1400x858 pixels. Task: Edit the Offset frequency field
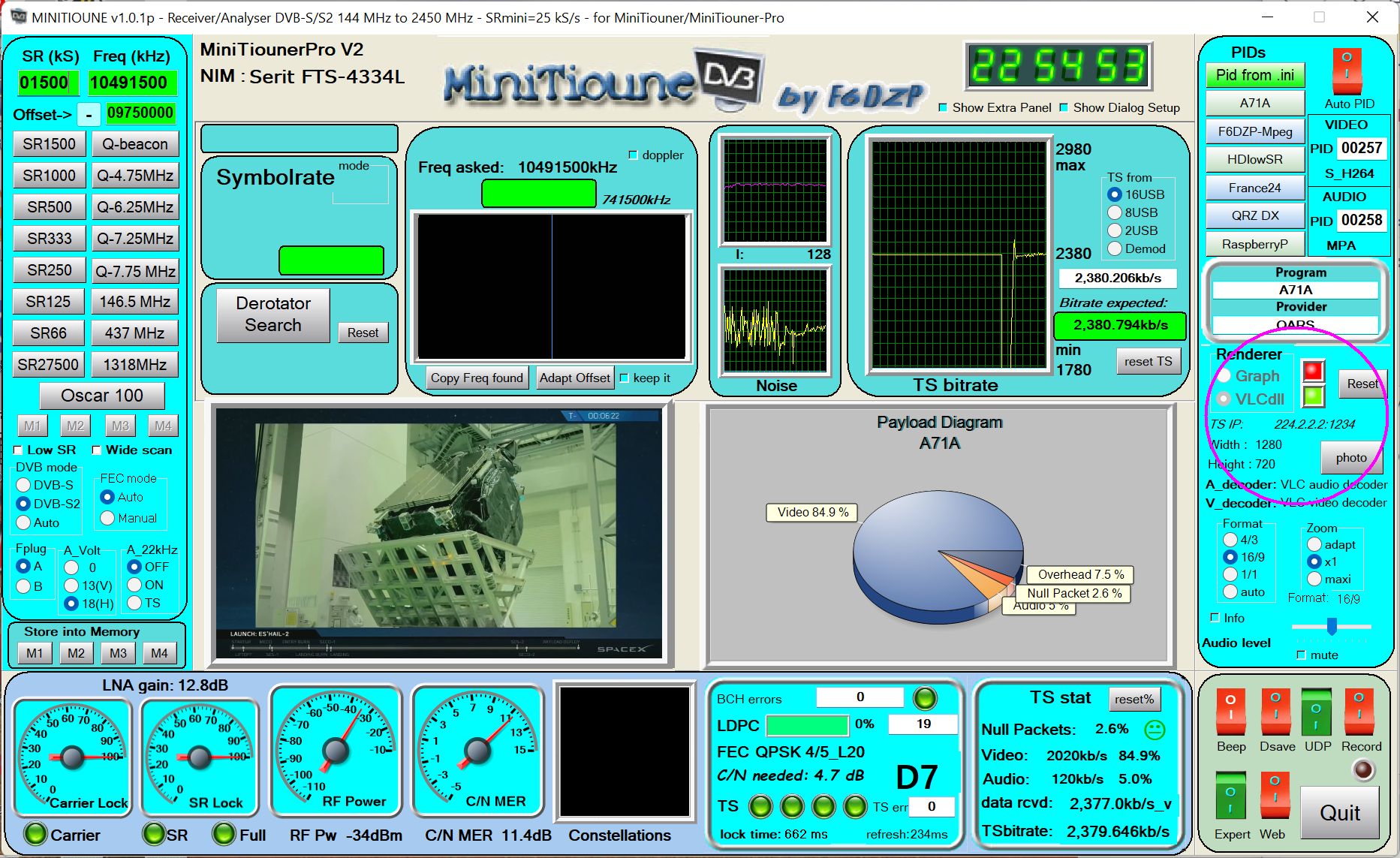pos(140,113)
